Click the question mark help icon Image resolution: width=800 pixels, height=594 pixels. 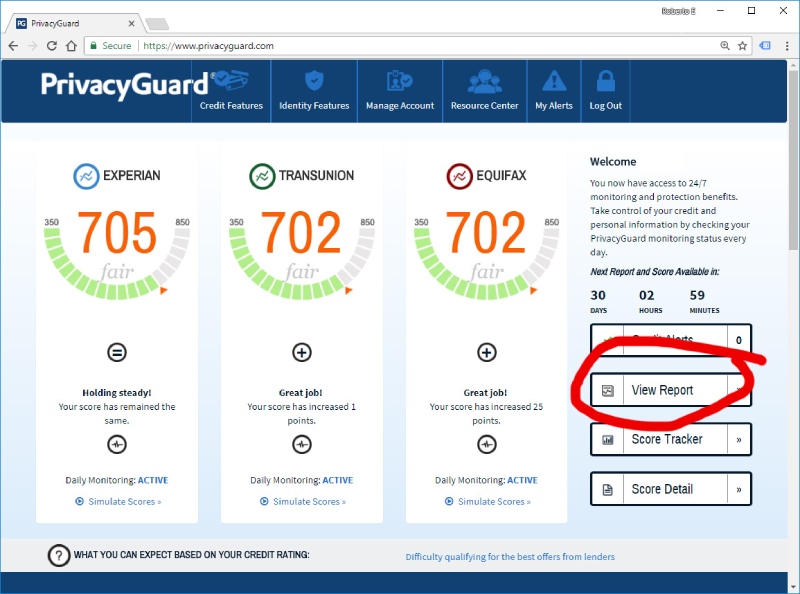click(x=59, y=555)
